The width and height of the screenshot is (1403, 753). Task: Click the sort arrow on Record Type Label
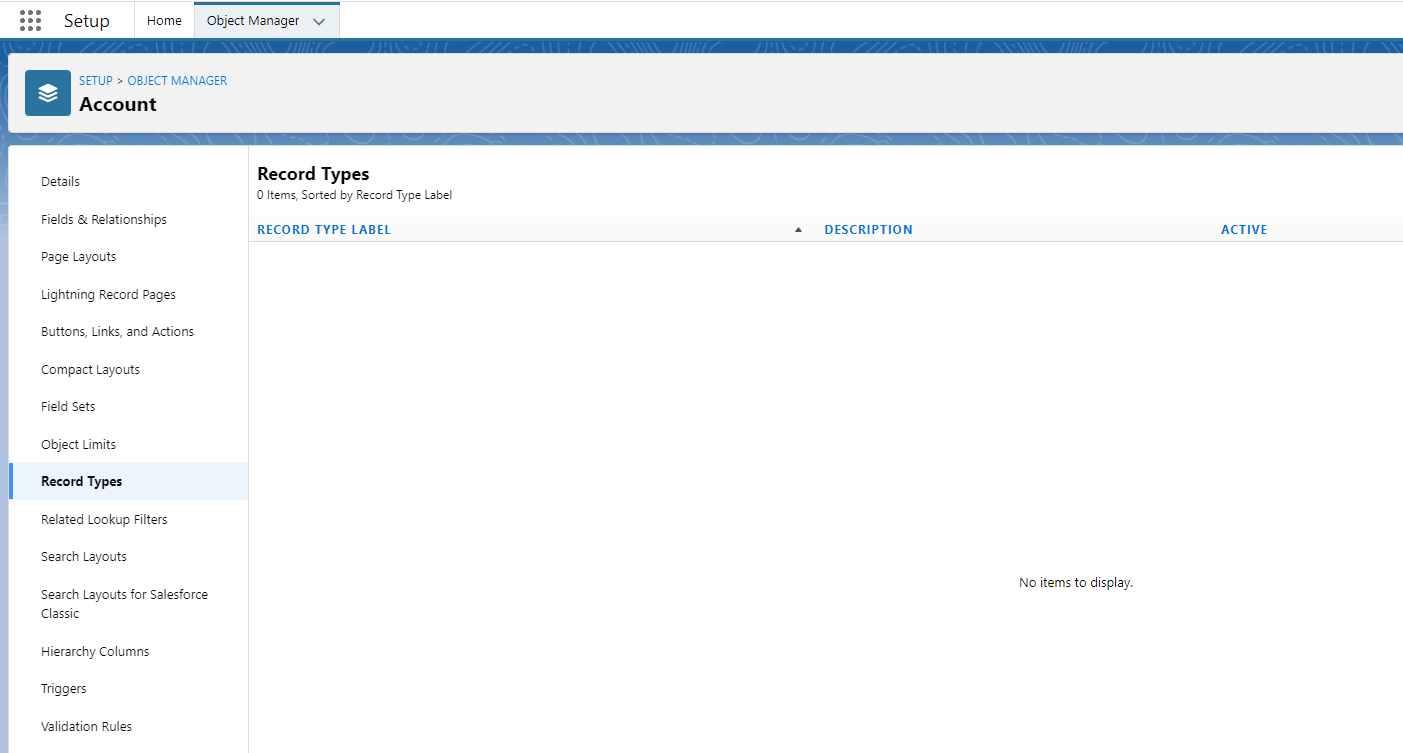pyautogui.click(x=798, y=230)
